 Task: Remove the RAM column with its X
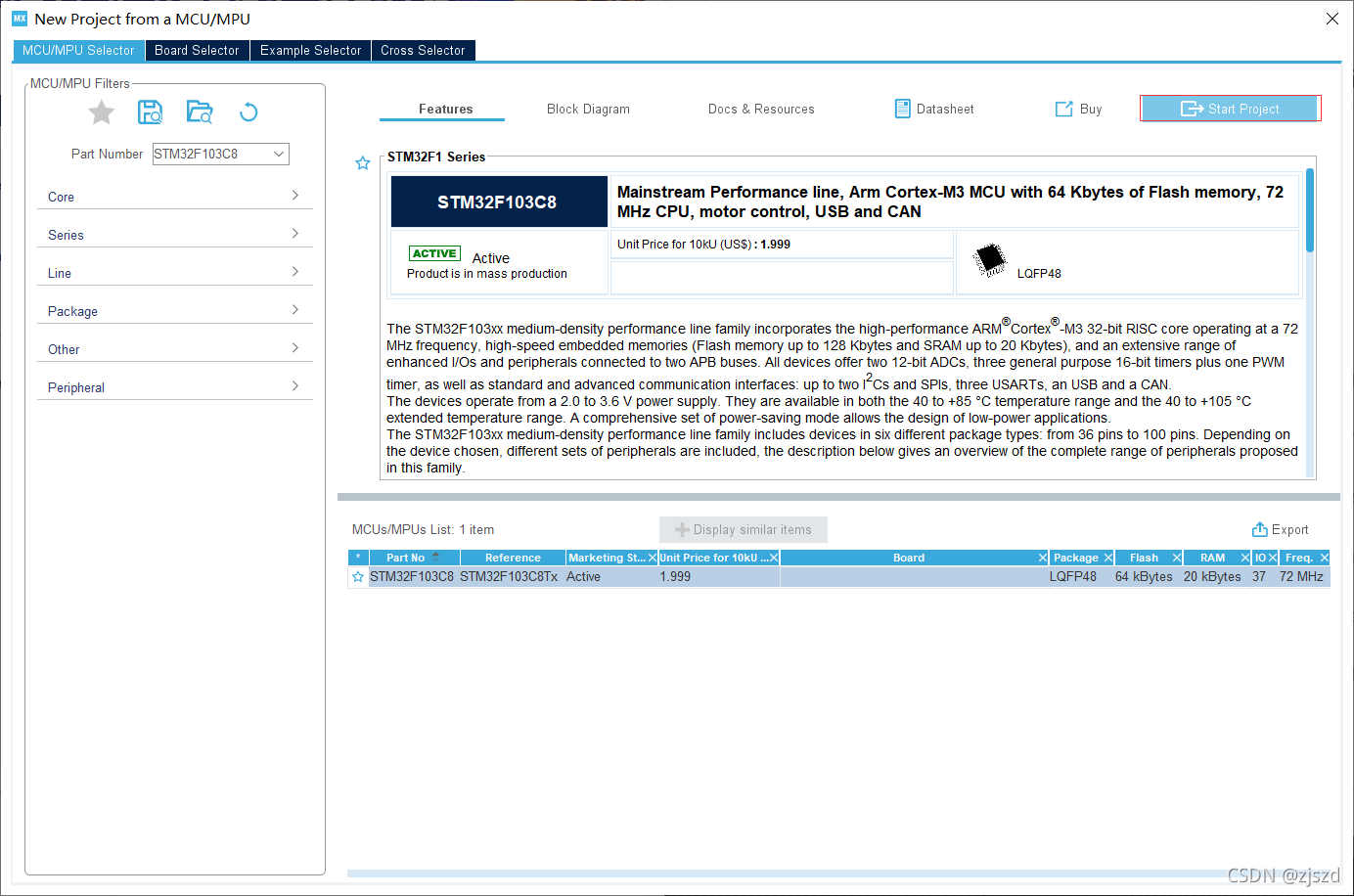point(1245,558)
